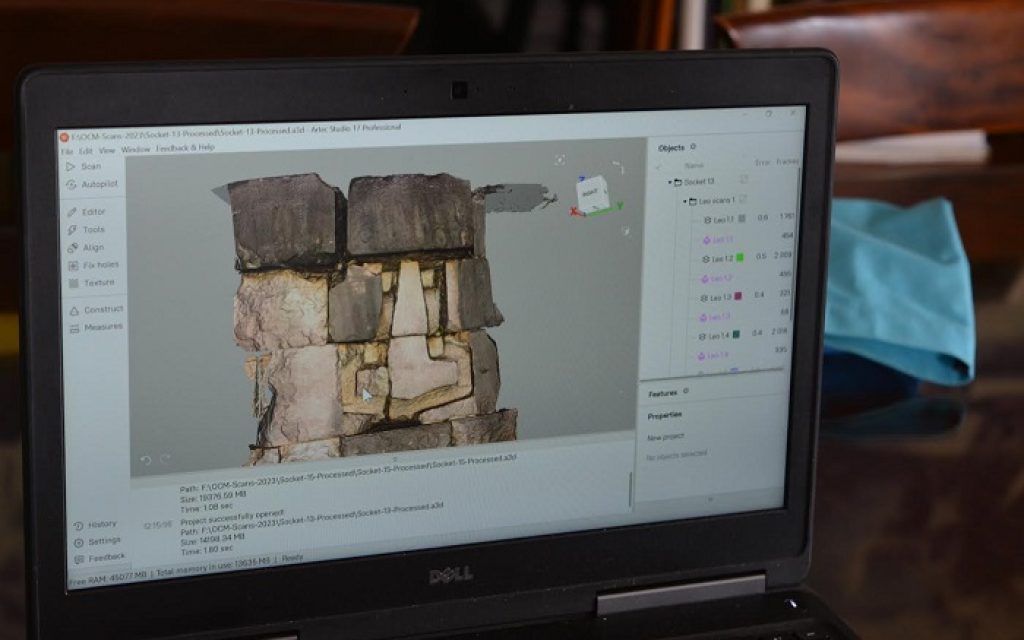Screen dimensions: 1024x640
Task: Click the green color swatch for Leo 1.2
Action: (x=739, y=258)
